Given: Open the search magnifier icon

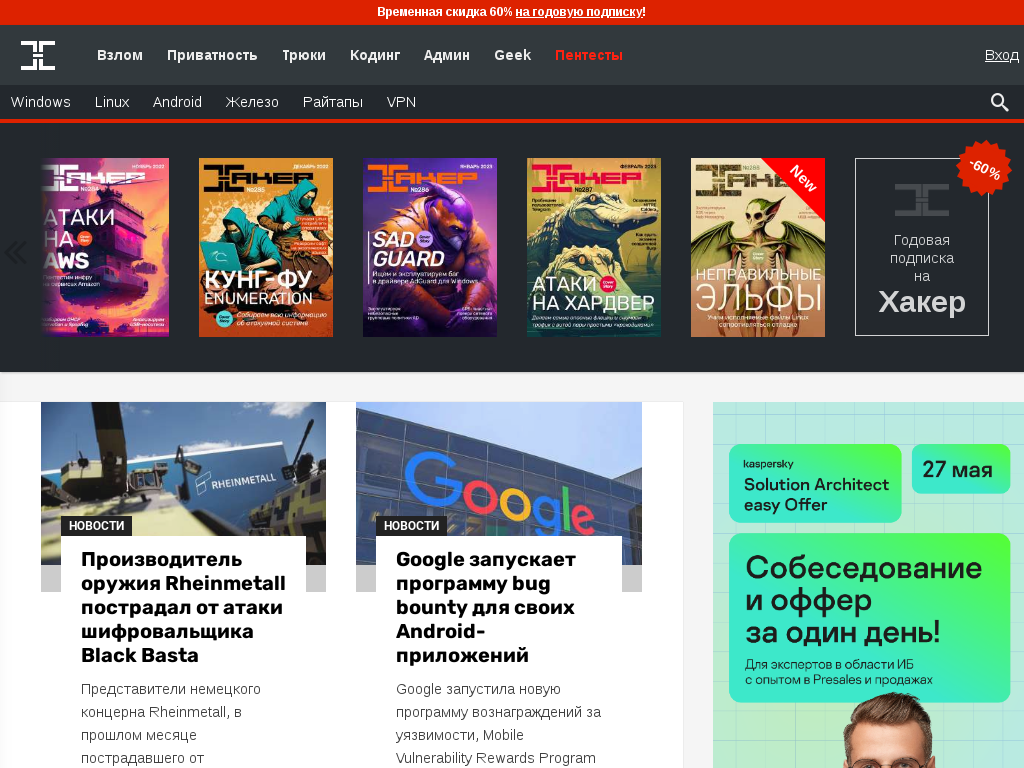Looking at the screenshot, I should pos(999,103).
